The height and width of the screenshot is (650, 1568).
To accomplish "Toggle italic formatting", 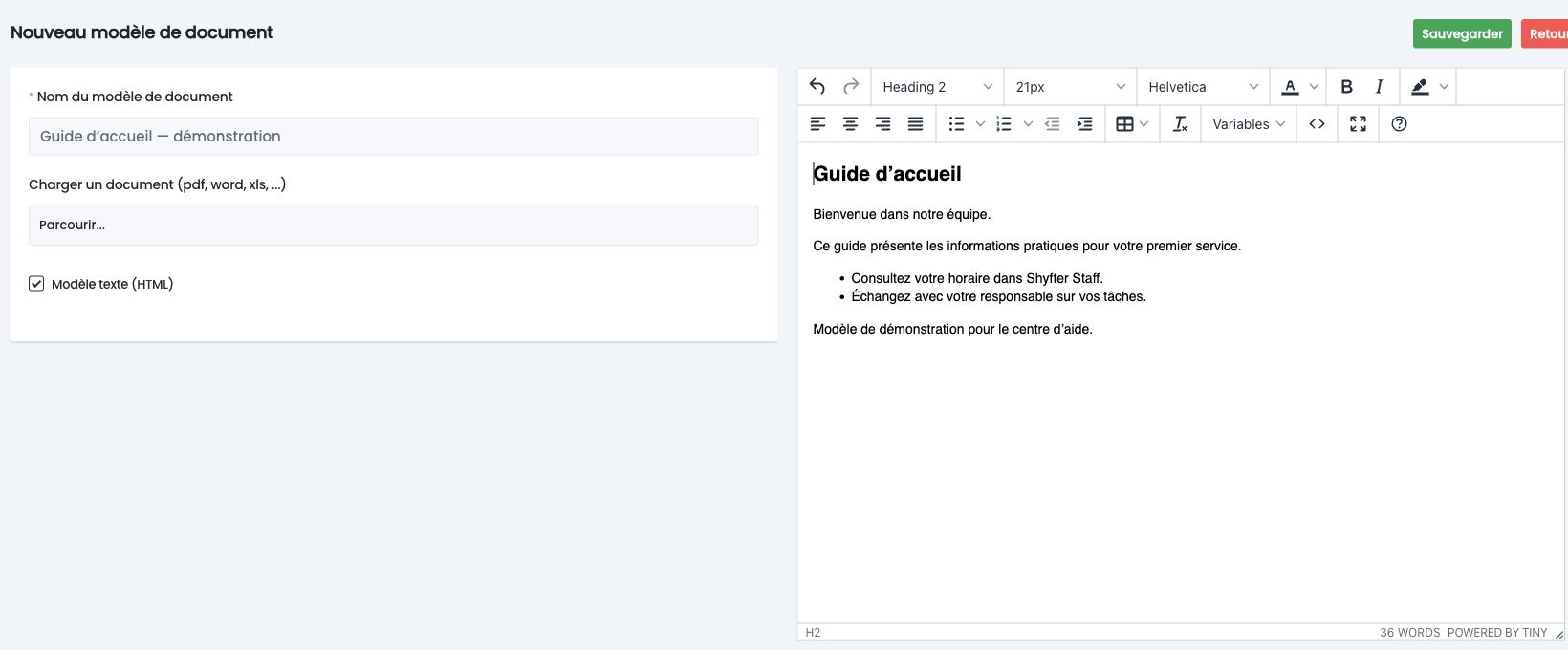I will coord(1379,86).
